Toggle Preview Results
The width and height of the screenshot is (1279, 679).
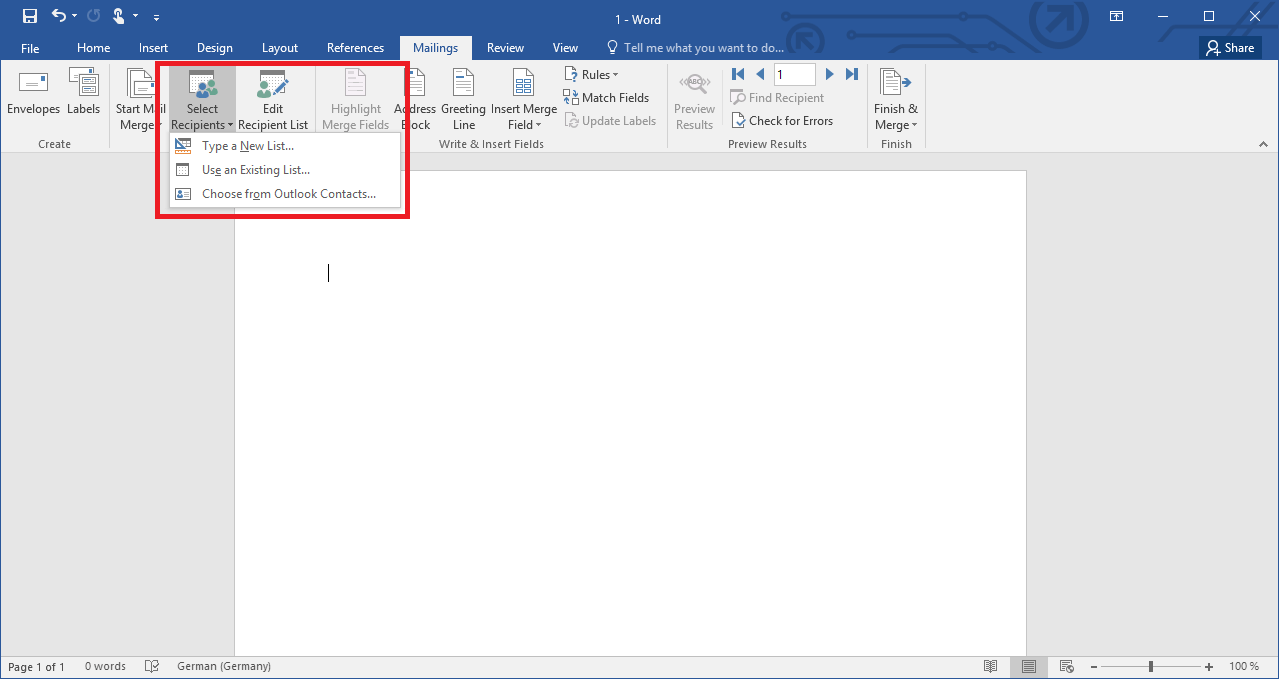tap(694, 95)
